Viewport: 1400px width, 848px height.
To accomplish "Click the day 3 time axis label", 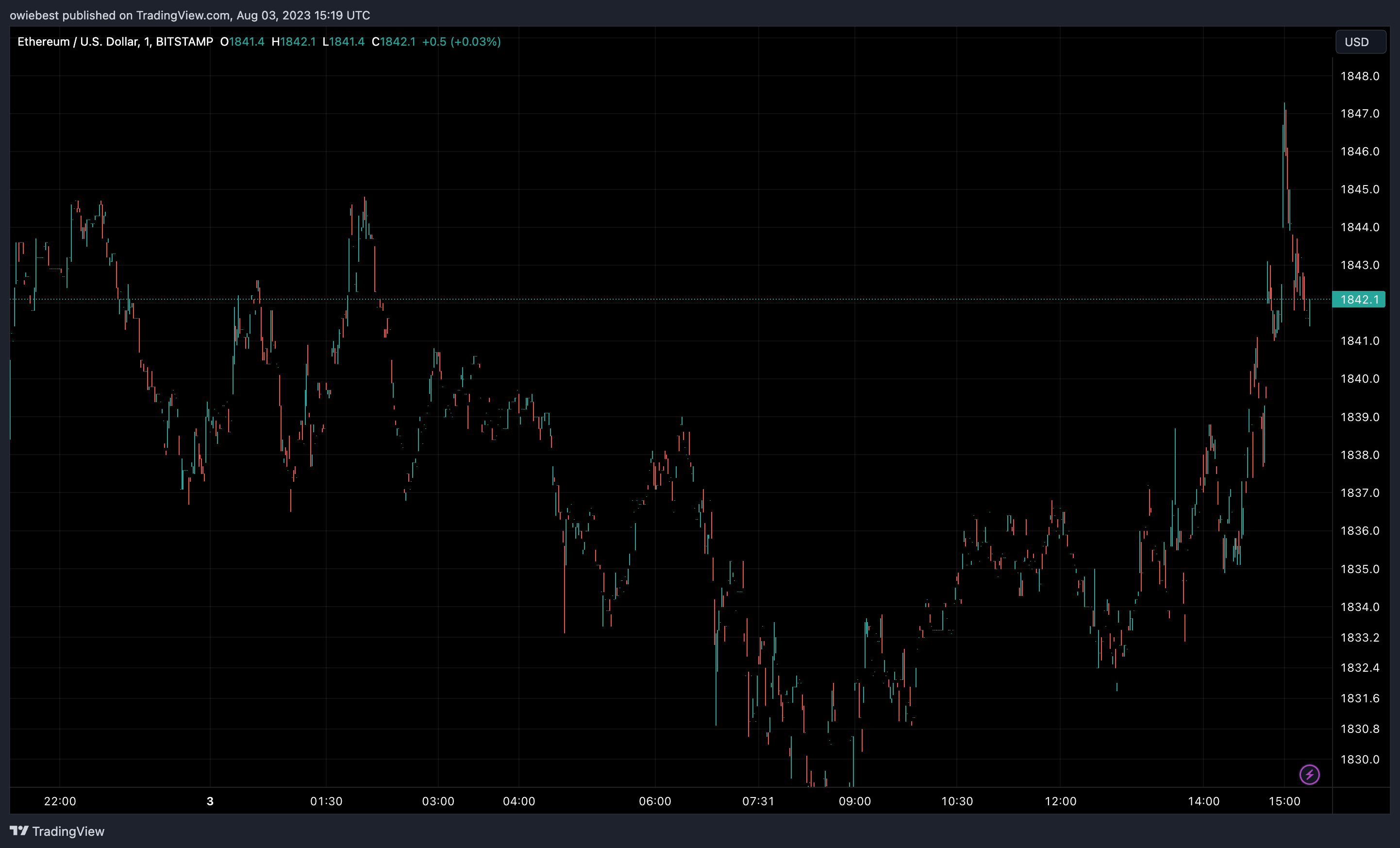I will [x=210, y=801].
